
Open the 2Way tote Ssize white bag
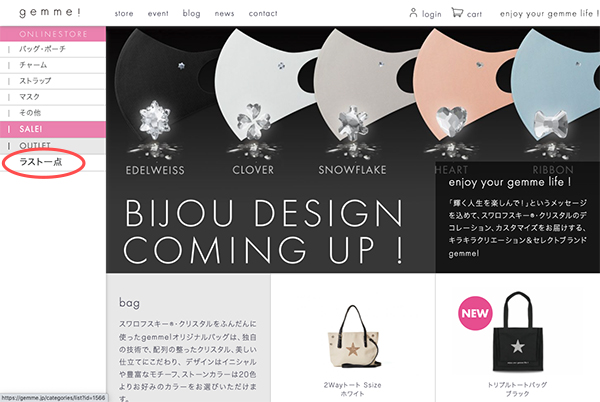tap(352, 336)
